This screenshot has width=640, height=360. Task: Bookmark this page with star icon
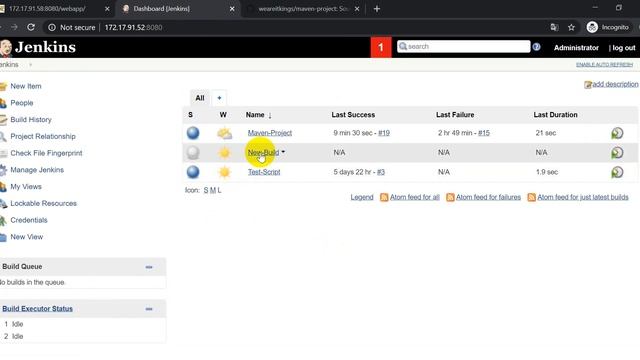coord(571,27)
